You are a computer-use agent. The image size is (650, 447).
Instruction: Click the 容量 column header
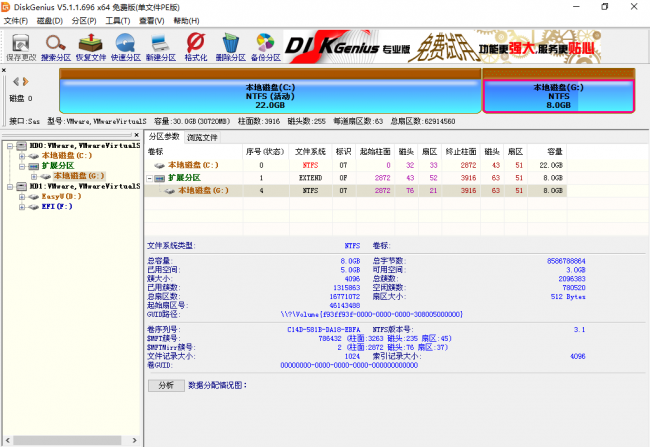(547, 152)
